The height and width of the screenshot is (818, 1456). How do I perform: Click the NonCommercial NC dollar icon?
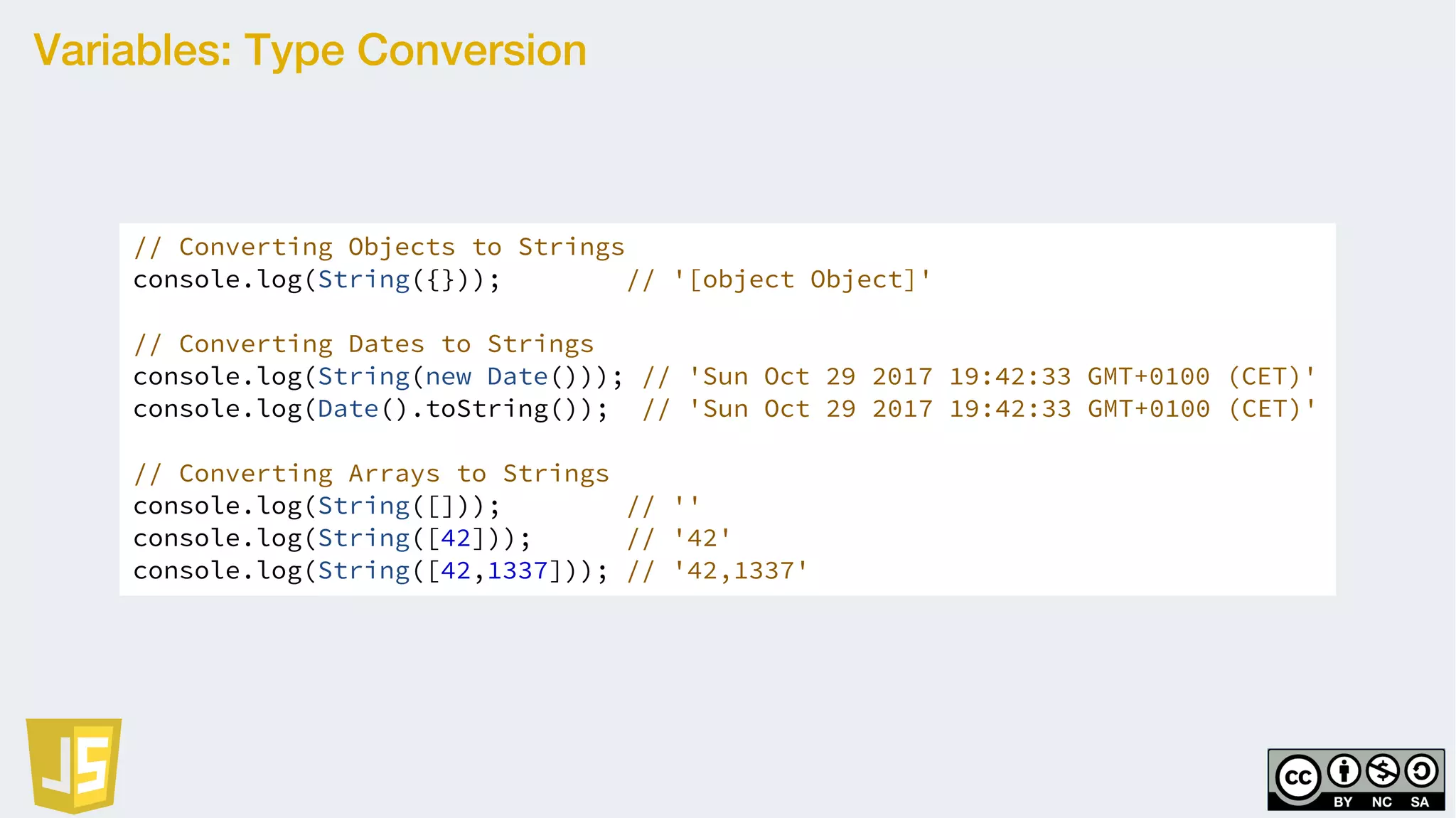coord(1383,771)
